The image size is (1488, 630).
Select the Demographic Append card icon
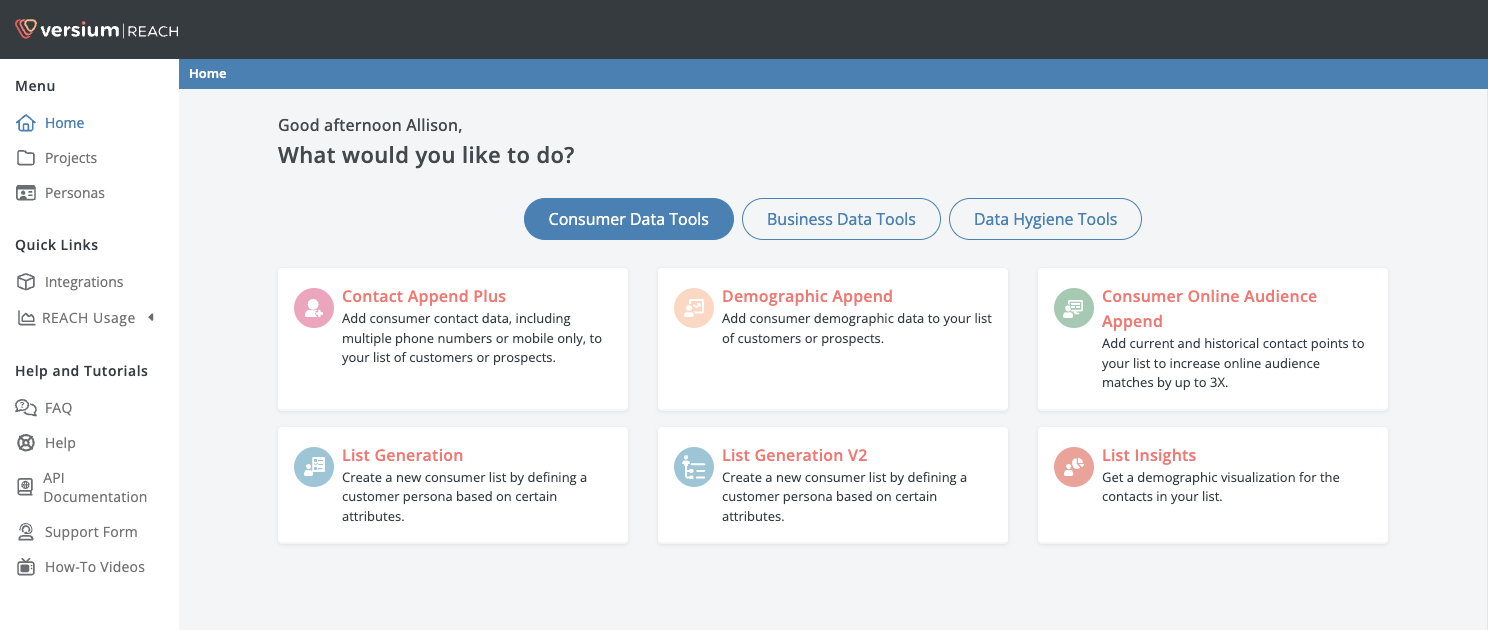pos(693,308)
